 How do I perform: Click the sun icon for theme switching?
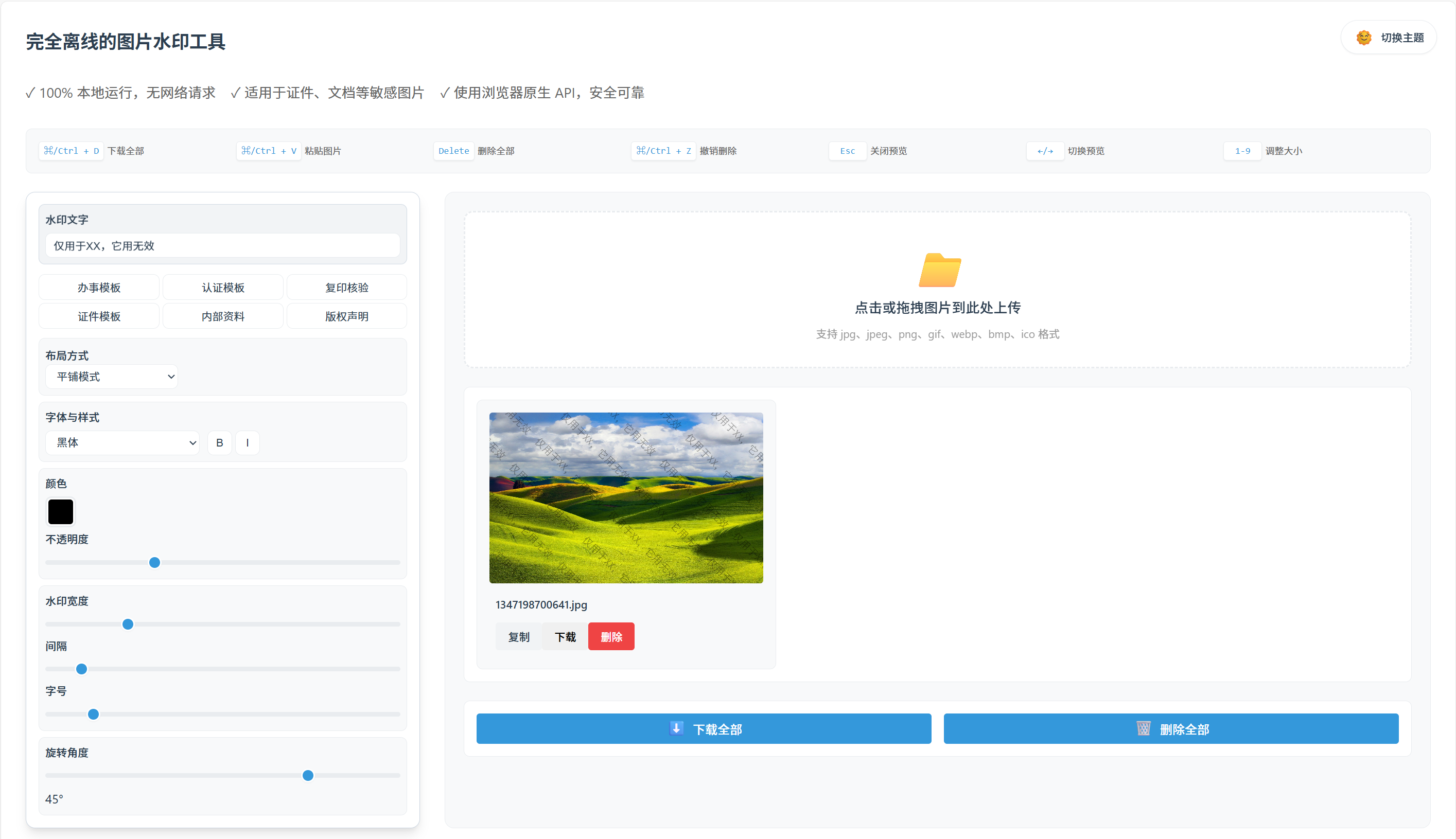[x=1363, y=38]
